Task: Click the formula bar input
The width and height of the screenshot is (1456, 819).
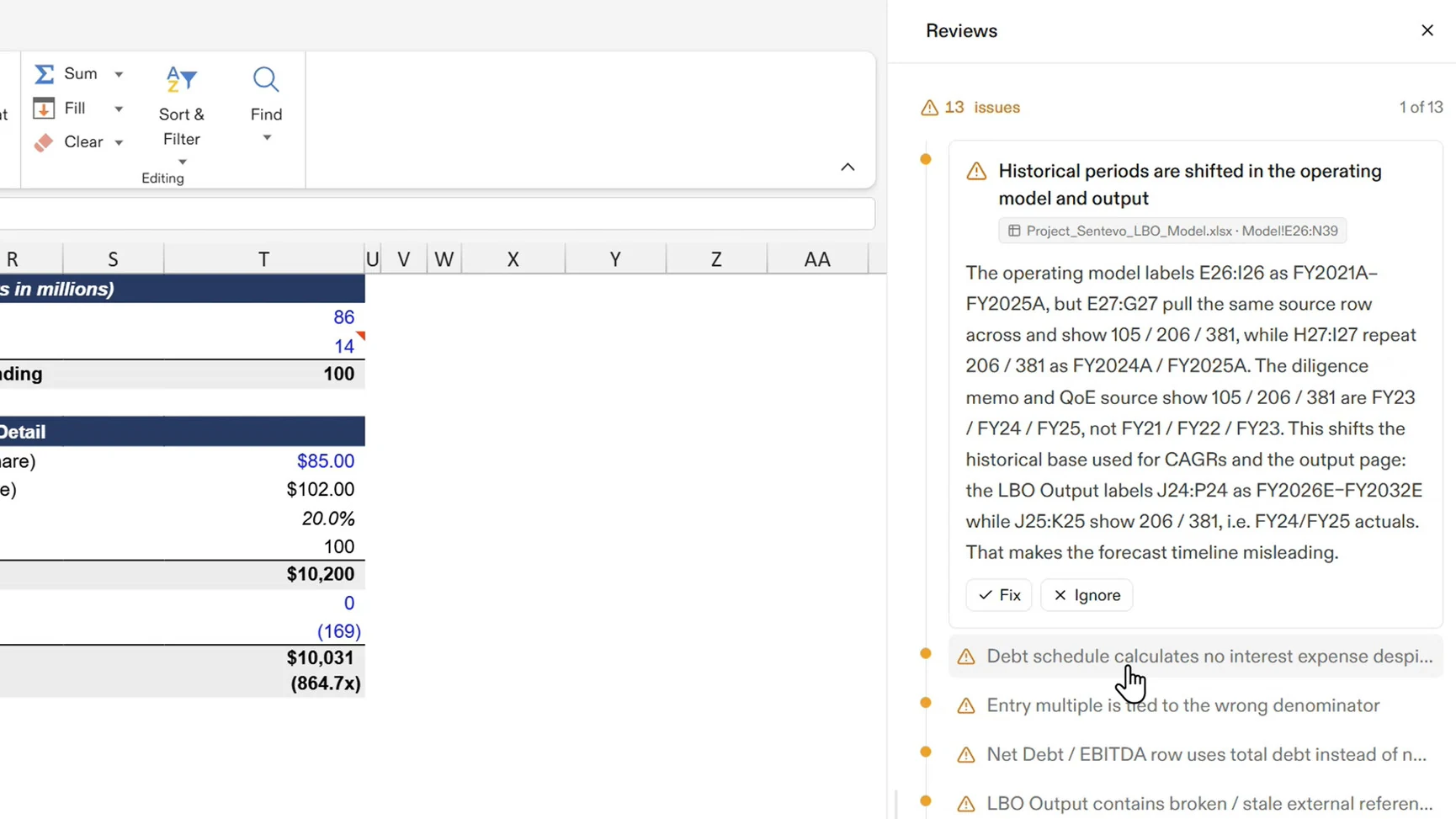Action: pos(437,214)
